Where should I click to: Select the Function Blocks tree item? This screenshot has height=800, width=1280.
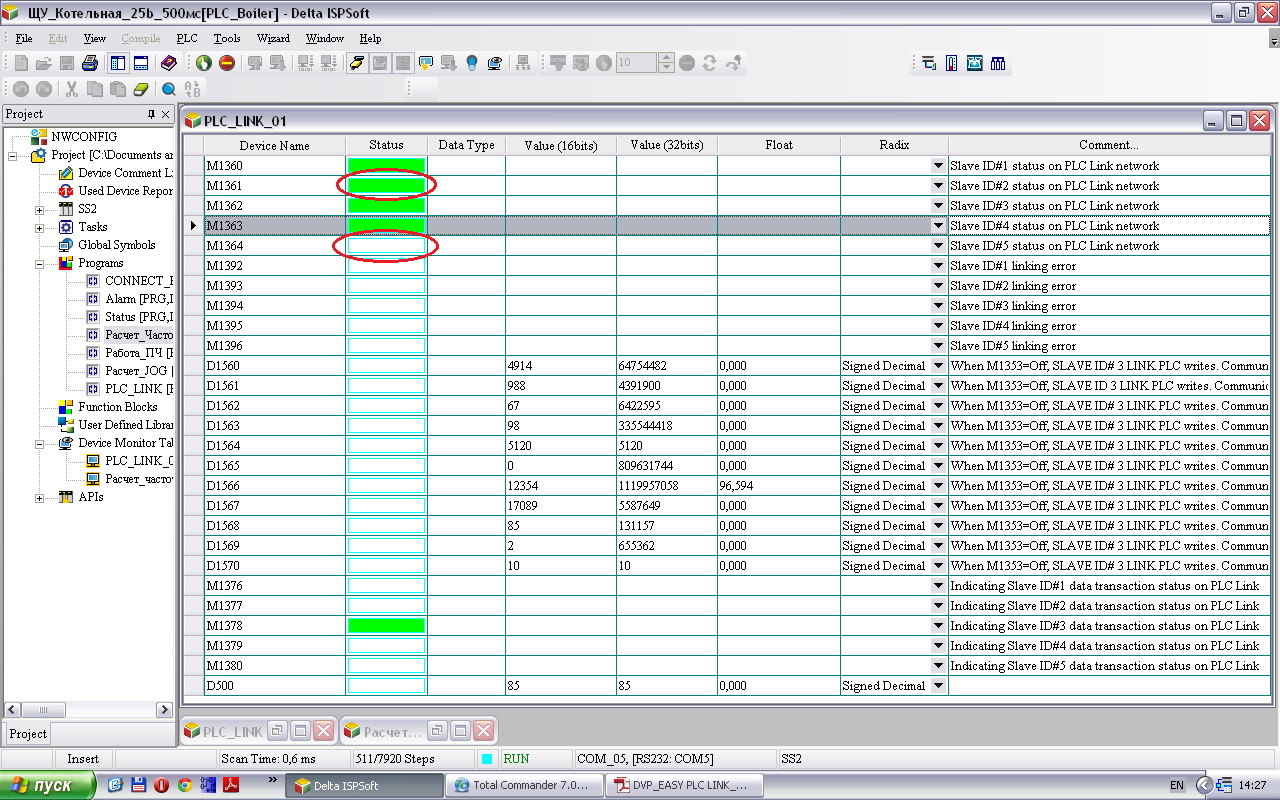pos(118,407)
